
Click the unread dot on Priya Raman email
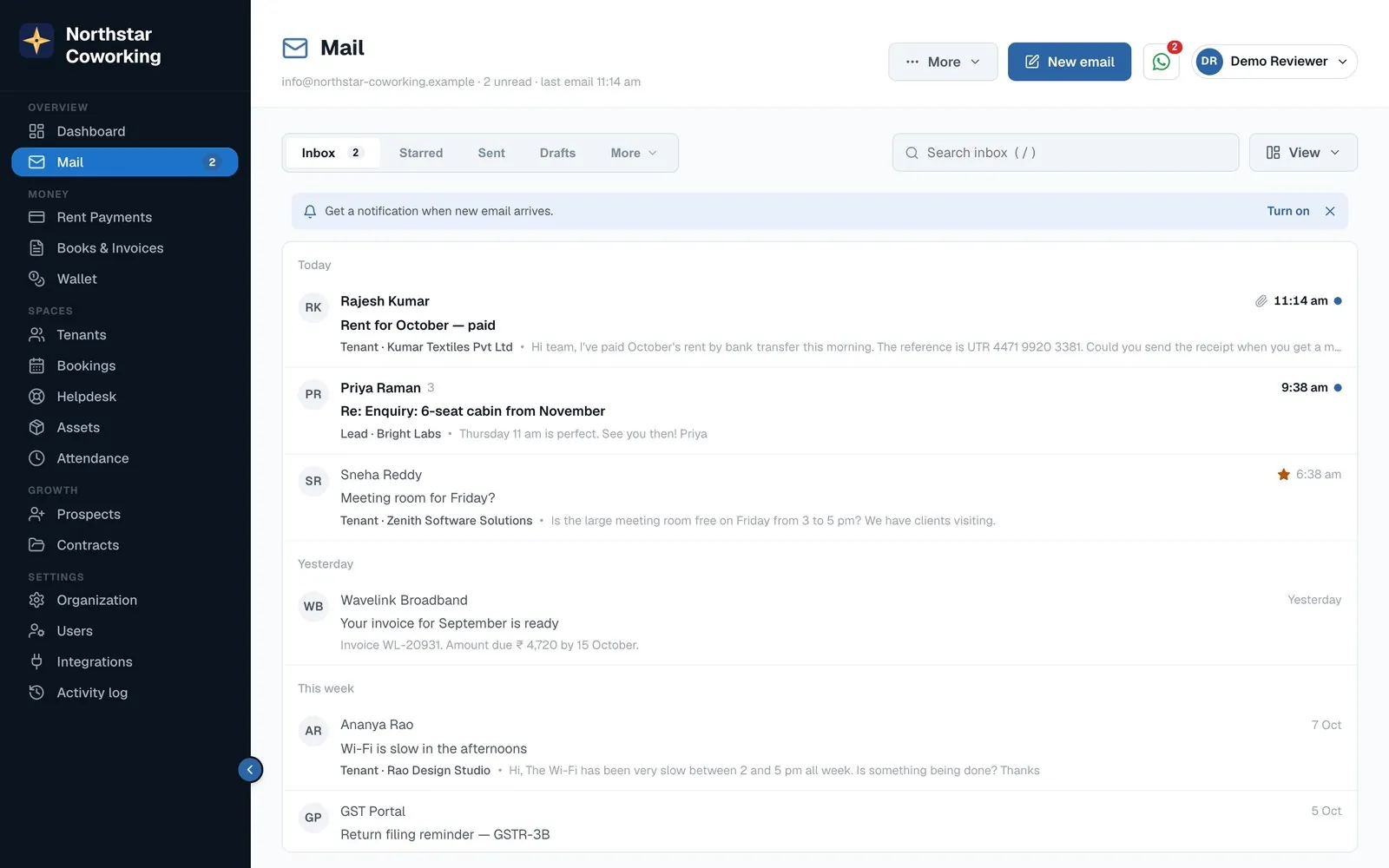pos(1338,388)
